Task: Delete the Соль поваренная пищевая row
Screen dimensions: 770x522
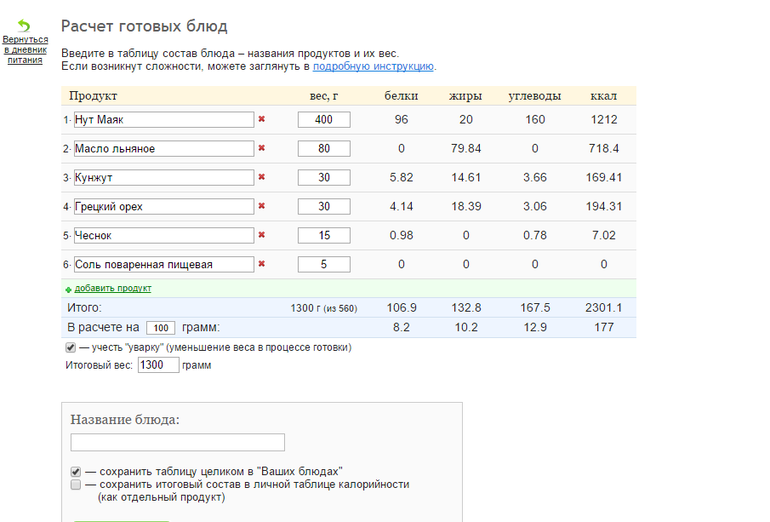Action: 262,265
